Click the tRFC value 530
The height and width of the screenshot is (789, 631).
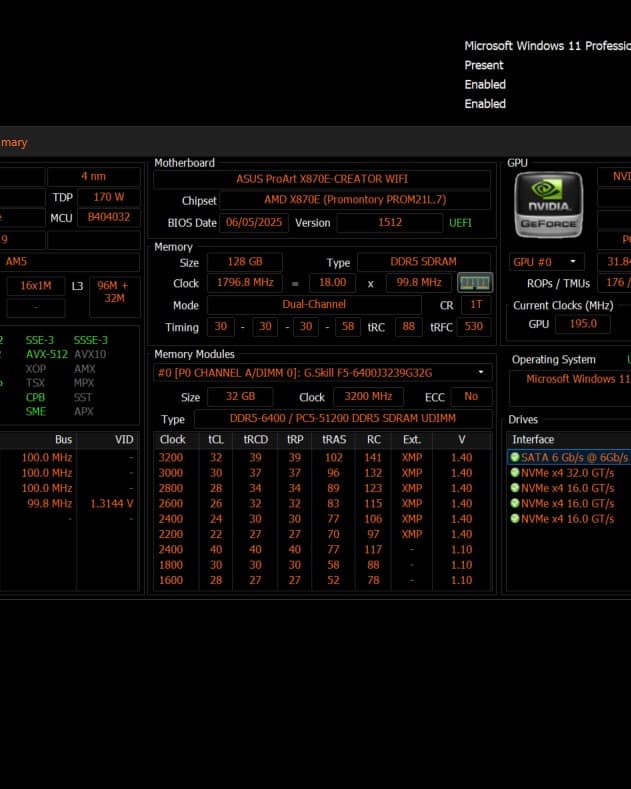tap(474, 327)
